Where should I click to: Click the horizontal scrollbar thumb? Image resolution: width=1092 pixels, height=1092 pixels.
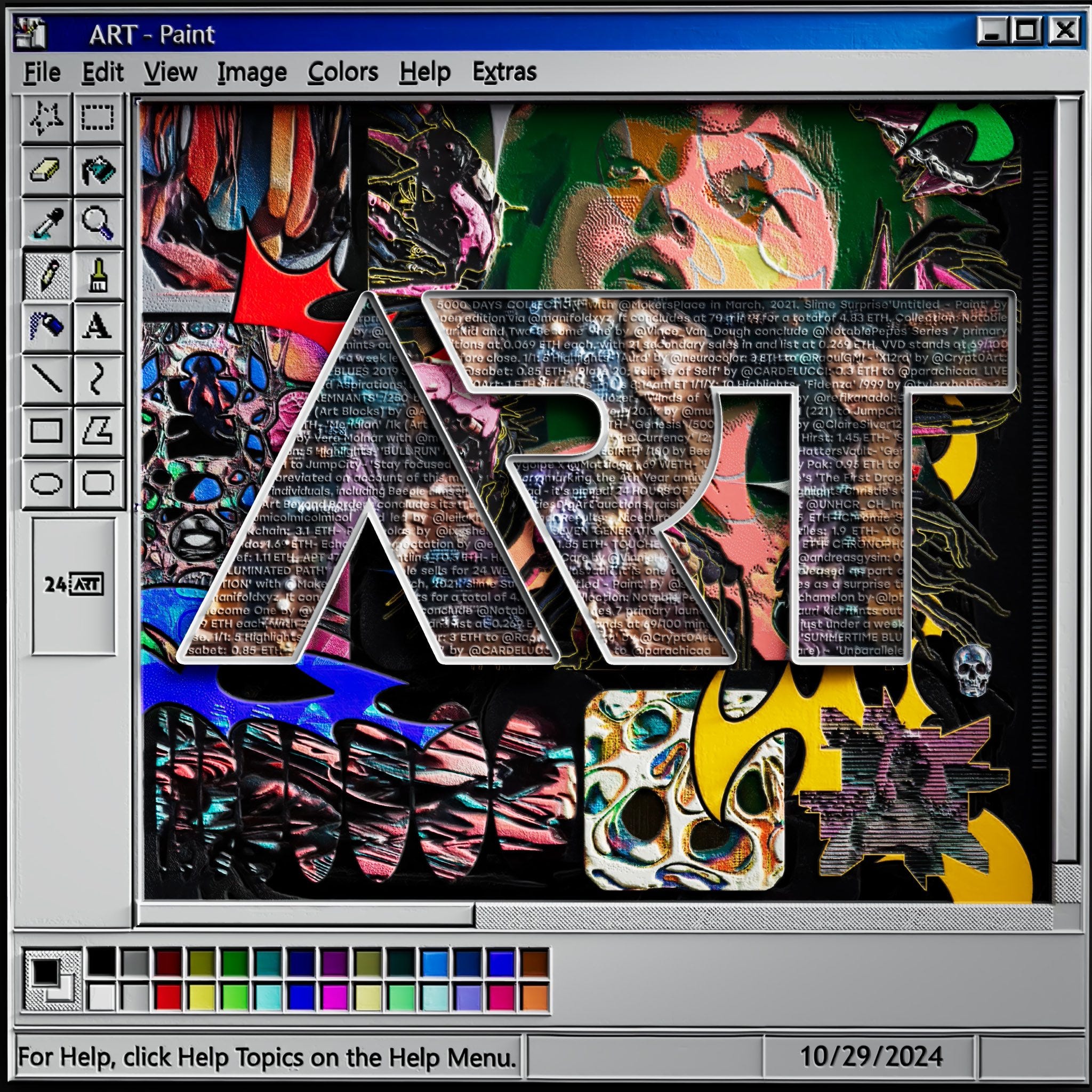click(305, 914)
